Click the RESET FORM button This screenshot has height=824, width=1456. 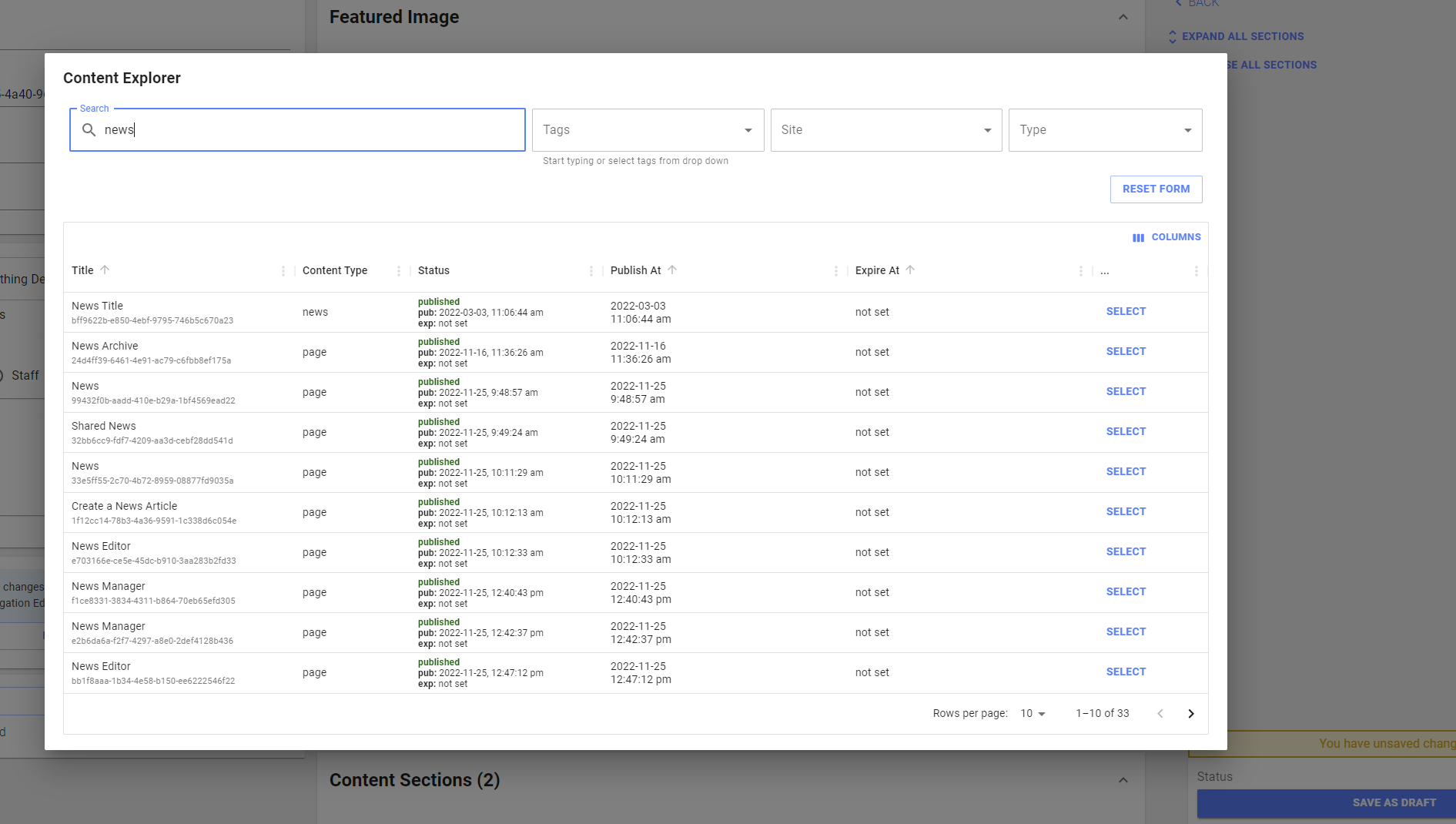[1156, 189]
